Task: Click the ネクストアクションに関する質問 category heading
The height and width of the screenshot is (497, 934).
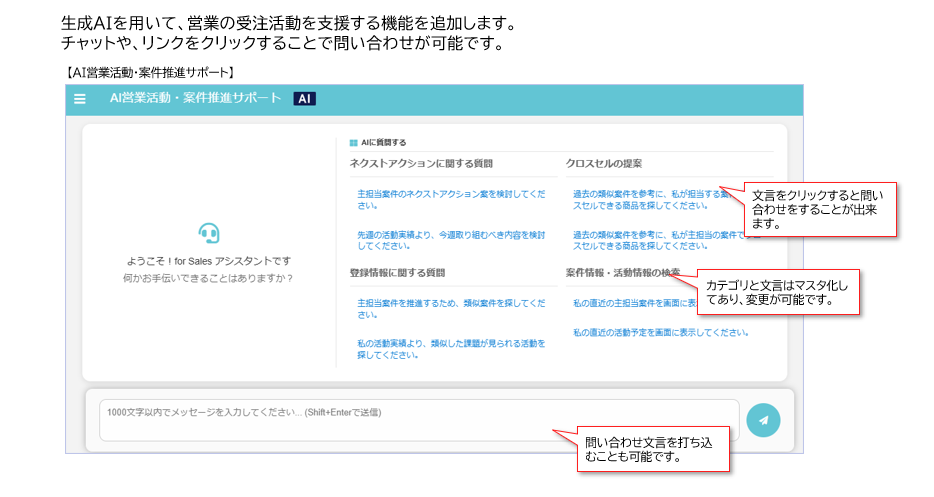Action: pos(421,163)
